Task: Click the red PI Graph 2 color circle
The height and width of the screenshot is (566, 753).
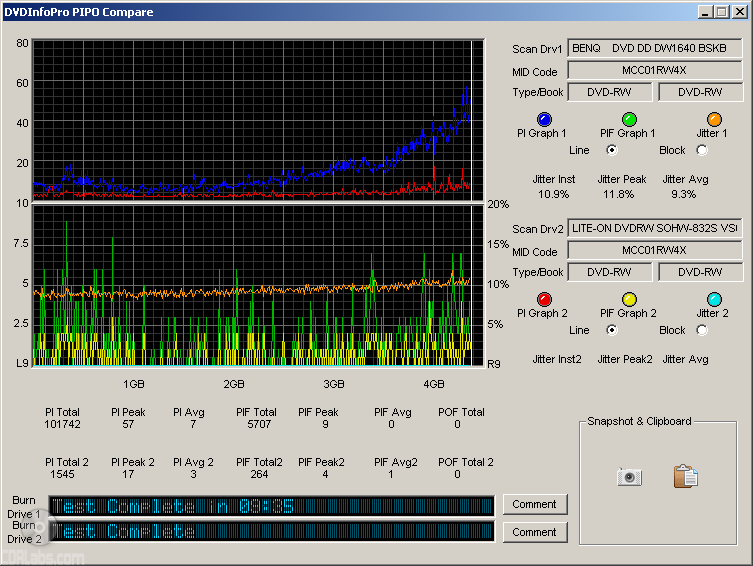Action: pos(543,299)
